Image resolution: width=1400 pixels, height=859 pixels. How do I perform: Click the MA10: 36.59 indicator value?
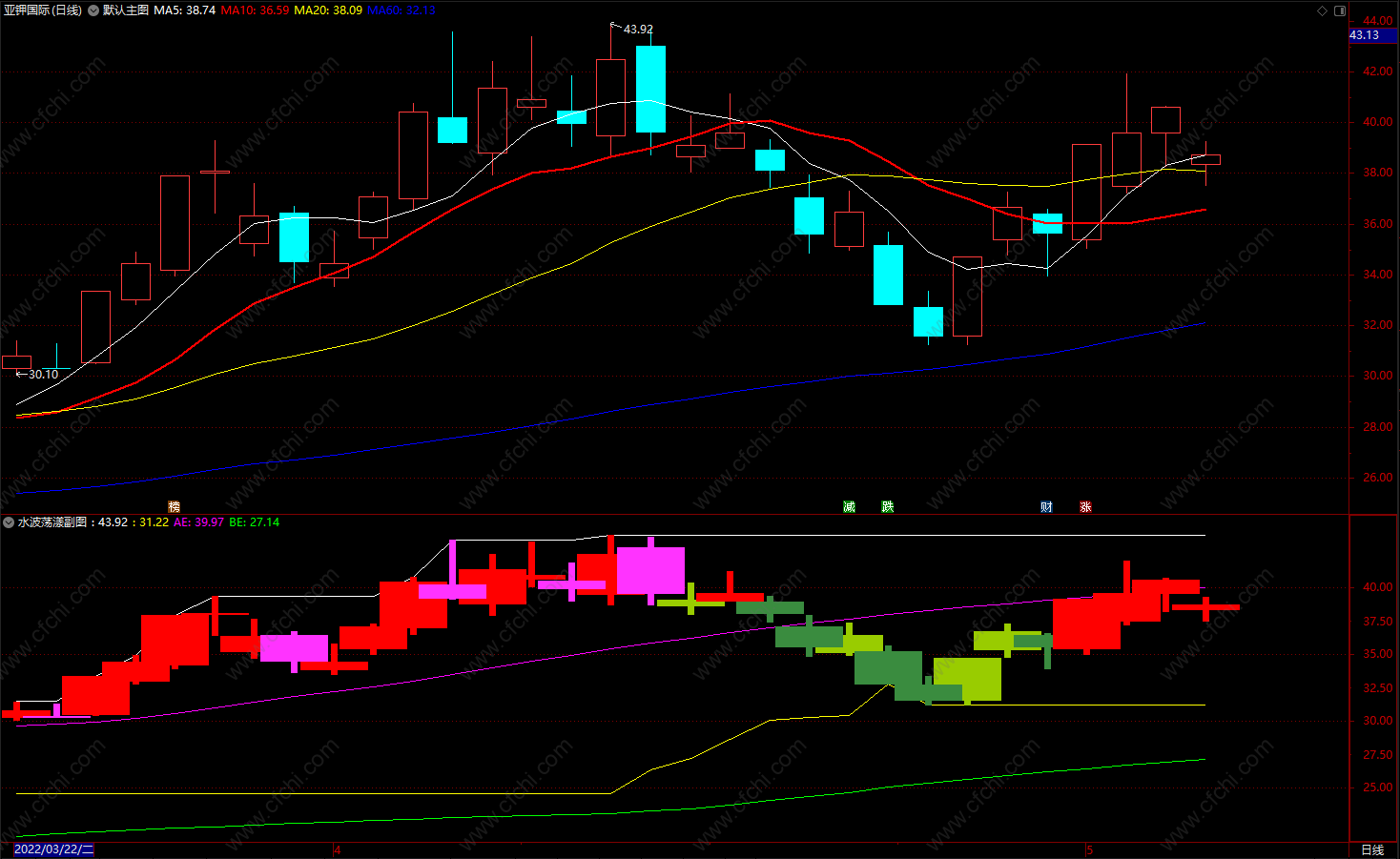click(x=255, y=10)
